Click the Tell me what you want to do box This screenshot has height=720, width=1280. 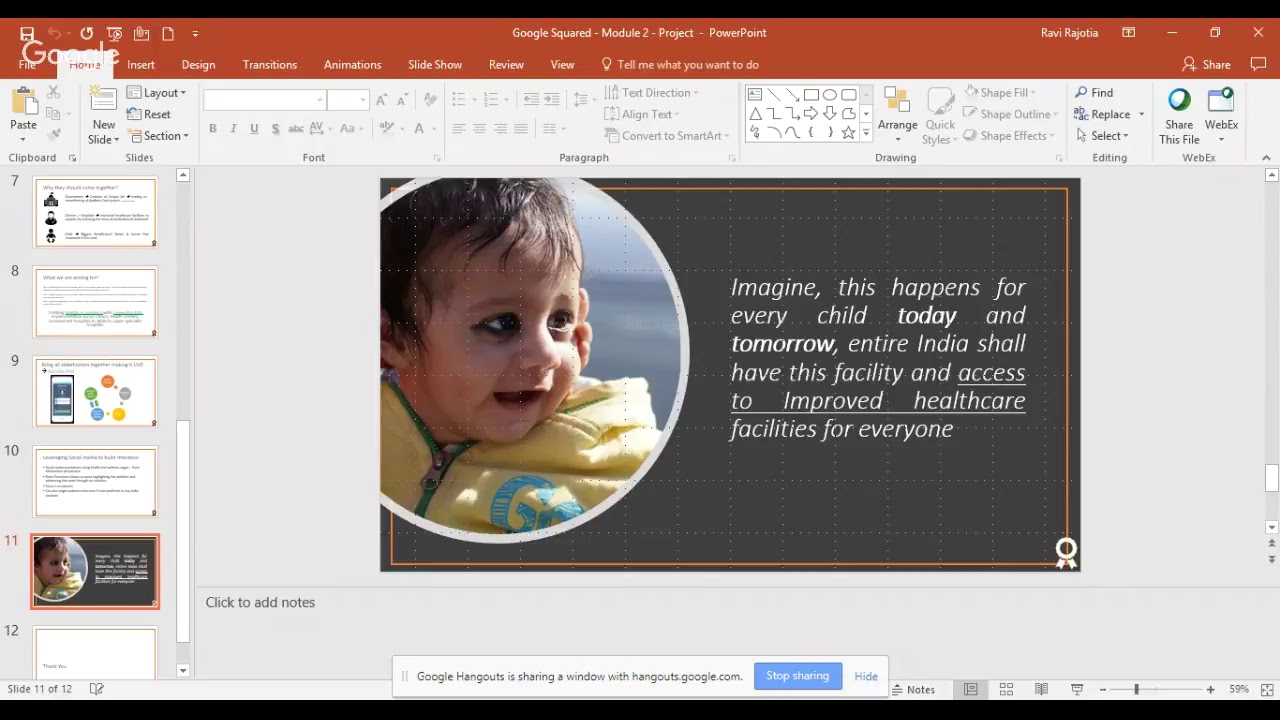pos(680,65)
